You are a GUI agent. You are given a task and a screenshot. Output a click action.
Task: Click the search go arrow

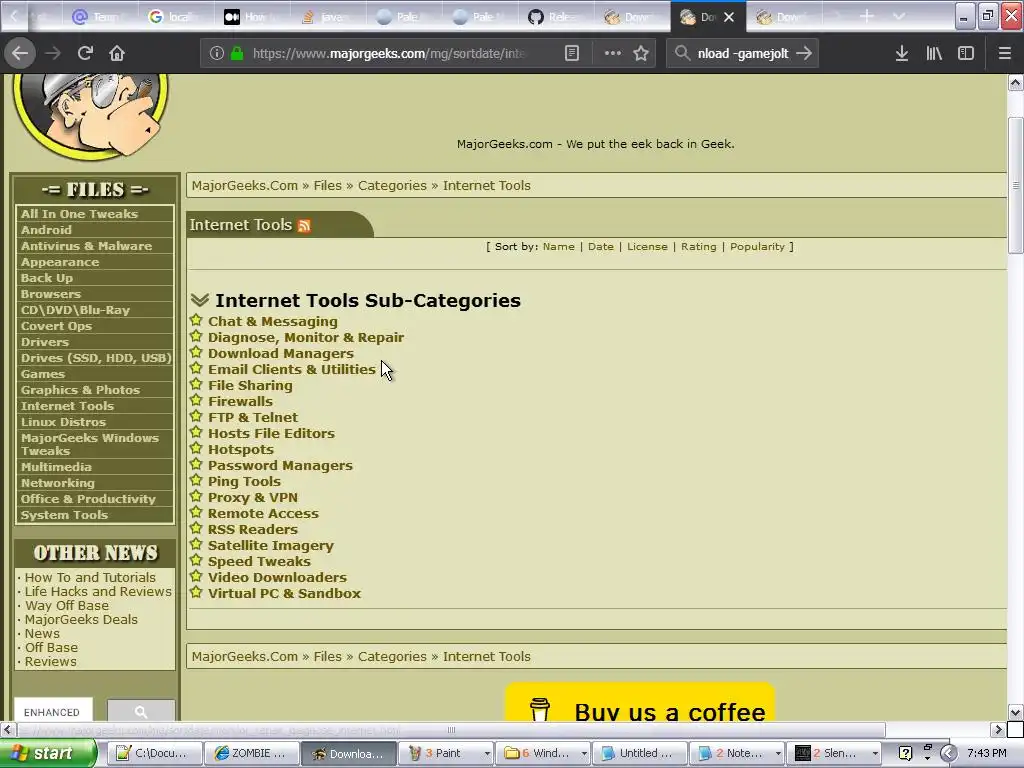tap(804, 53)
